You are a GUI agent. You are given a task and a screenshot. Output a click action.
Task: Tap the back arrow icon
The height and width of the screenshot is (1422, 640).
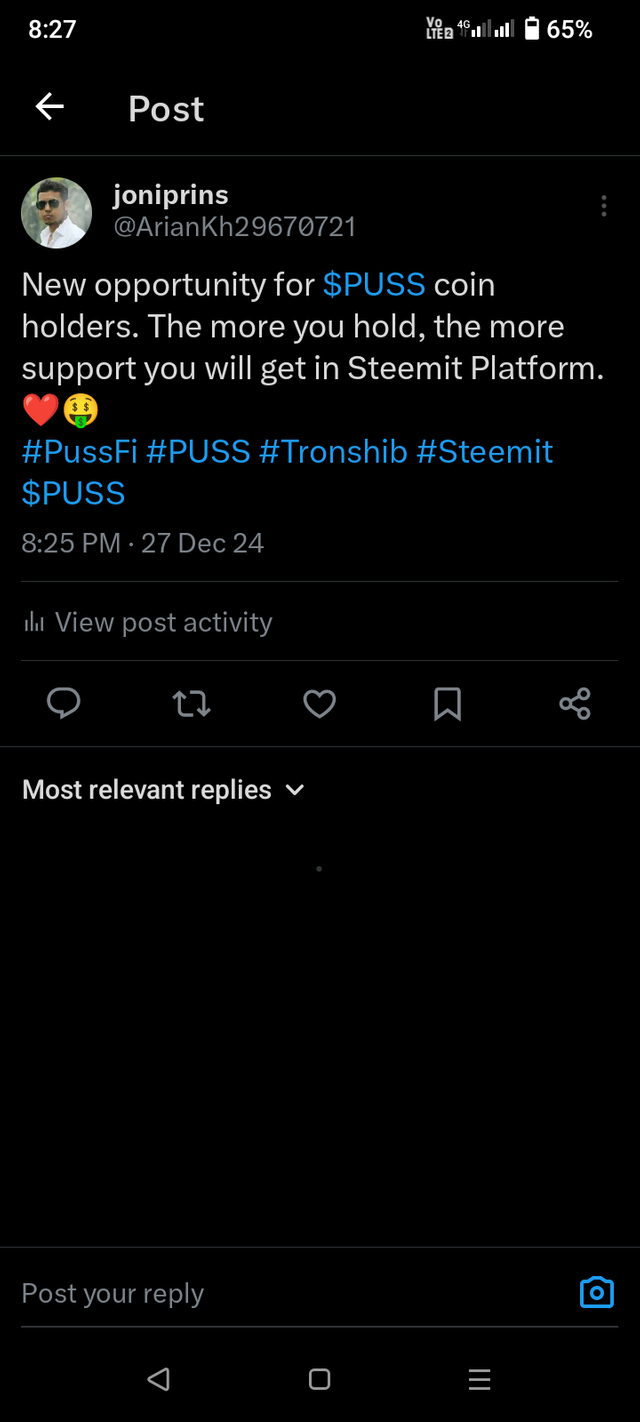(49, 107)
